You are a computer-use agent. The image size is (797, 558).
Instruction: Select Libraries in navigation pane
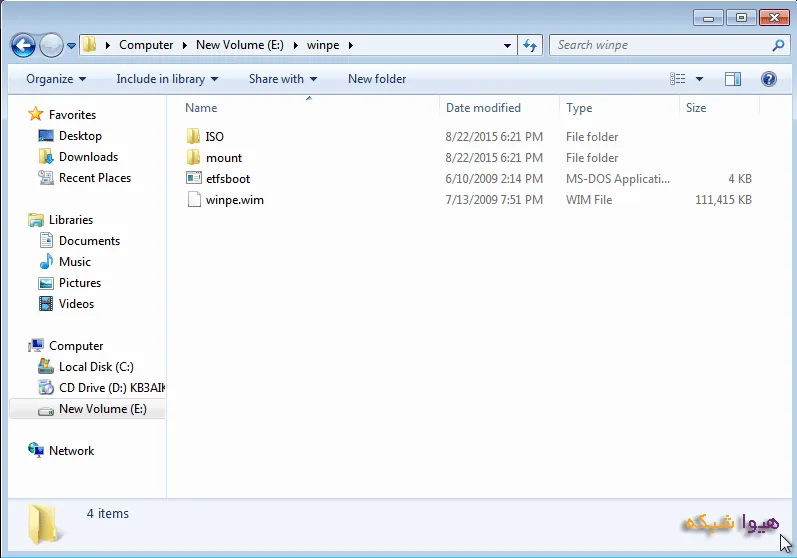[x=71, y=220]
